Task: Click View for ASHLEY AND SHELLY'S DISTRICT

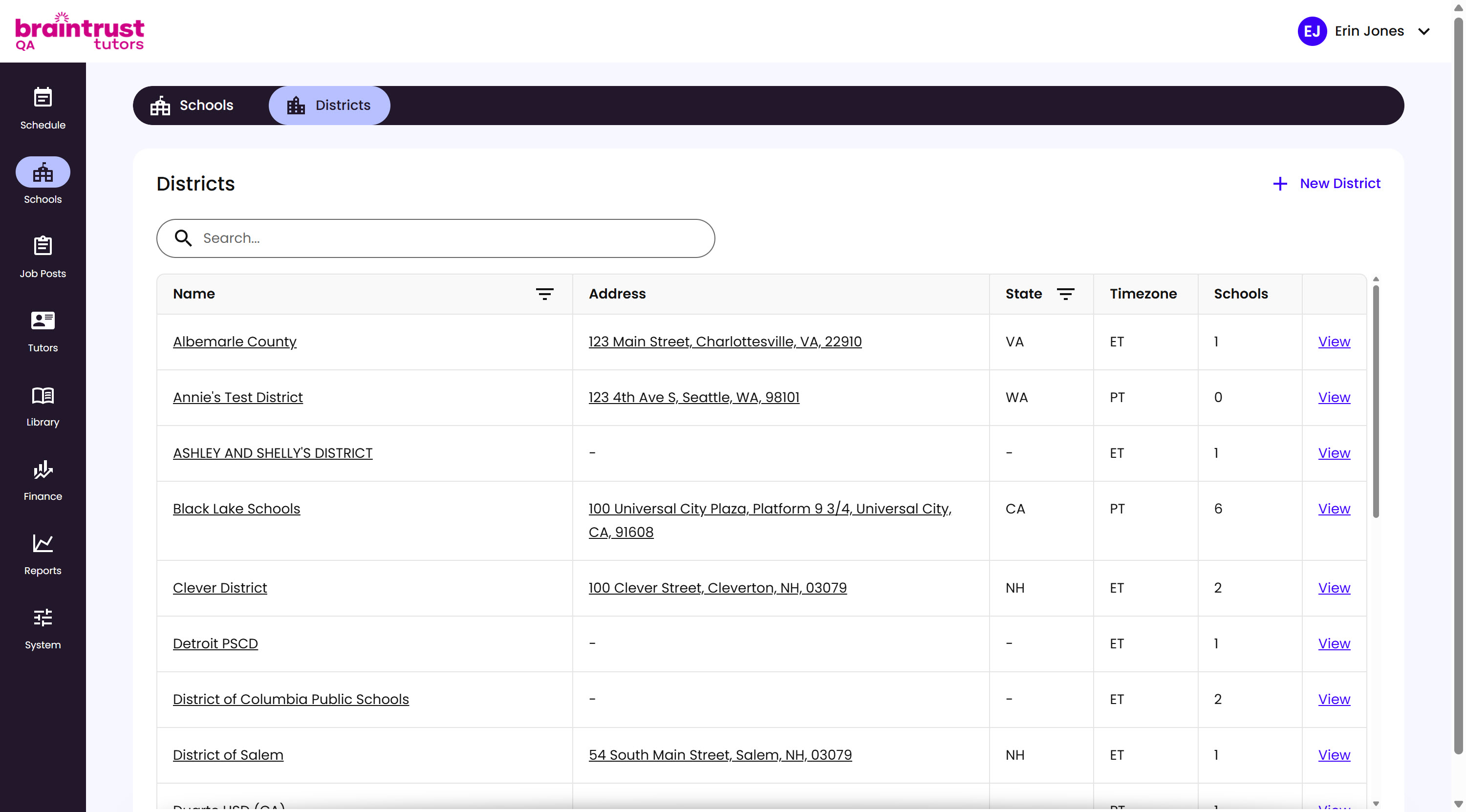Action: (1334, 453)
